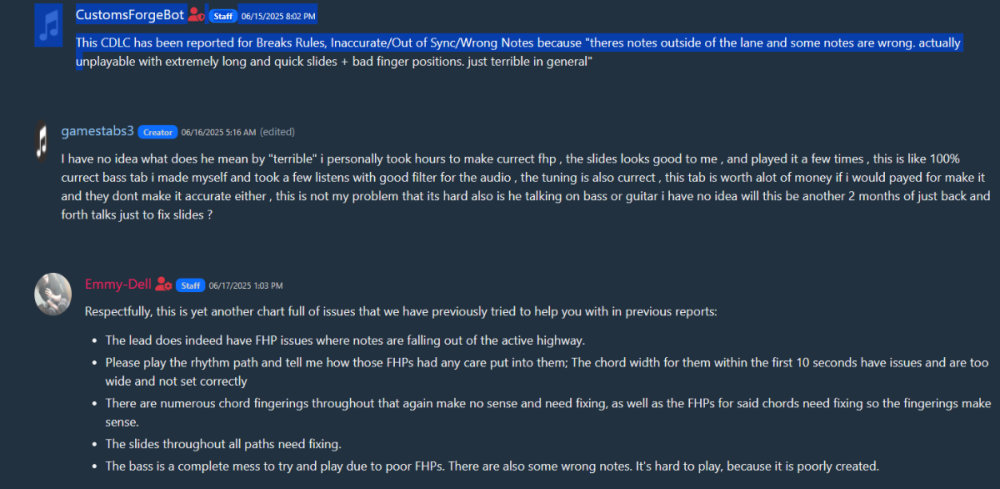
Task: Open the Emmy-Dell username profile link
Action: [x=118, y=284]
